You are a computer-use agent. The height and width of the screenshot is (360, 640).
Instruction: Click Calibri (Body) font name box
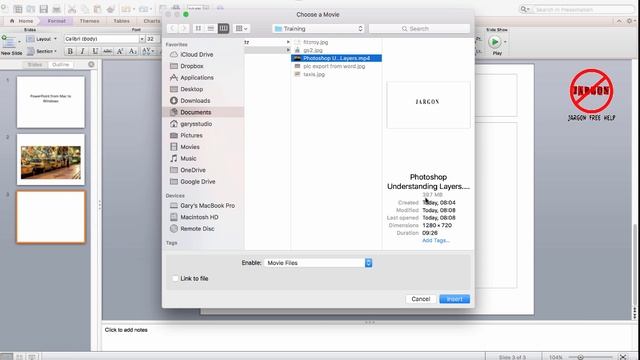click(101, 39)
